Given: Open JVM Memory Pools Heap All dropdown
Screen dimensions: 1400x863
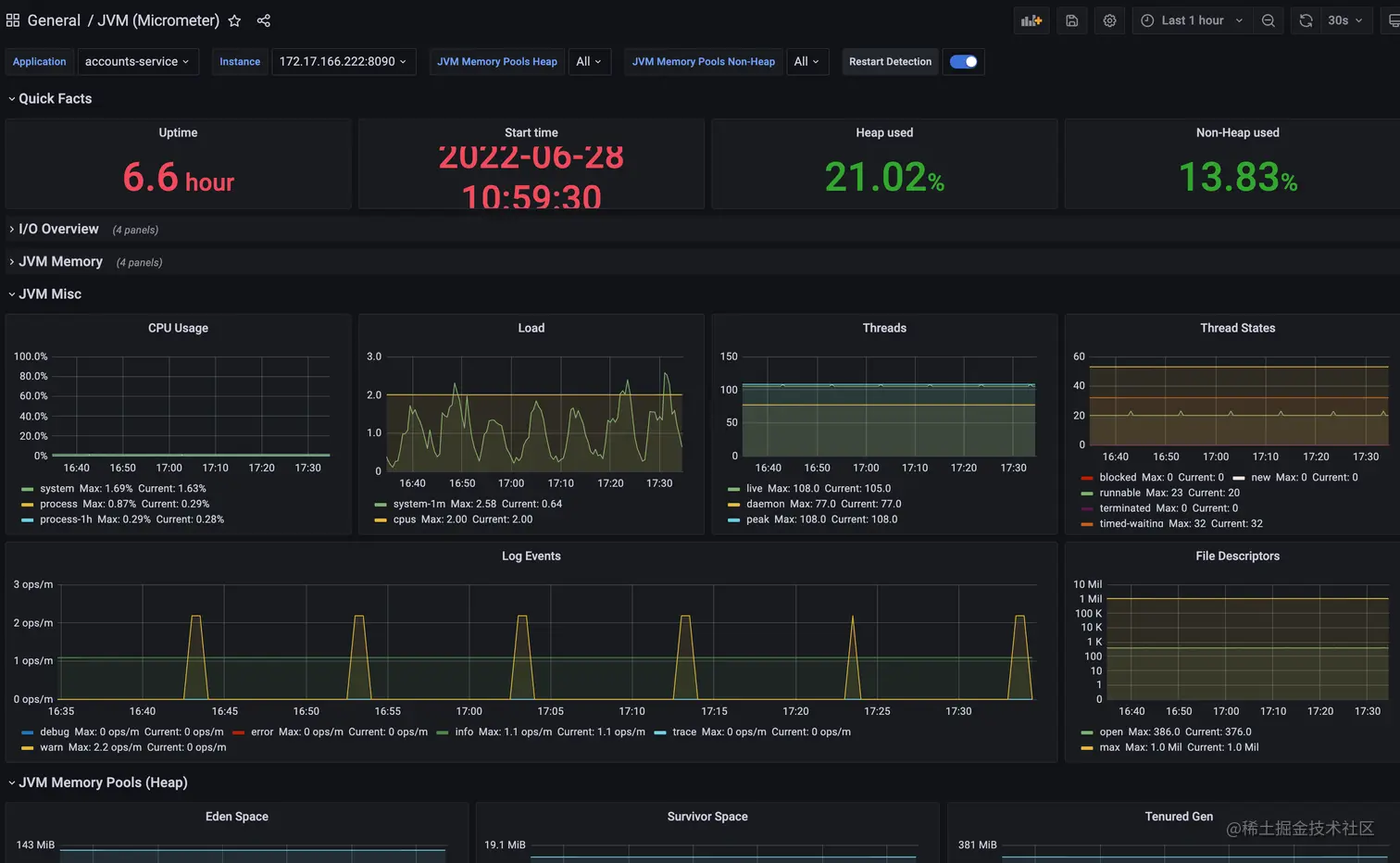Looking at the screenshot, I should [x=589, y=62].
